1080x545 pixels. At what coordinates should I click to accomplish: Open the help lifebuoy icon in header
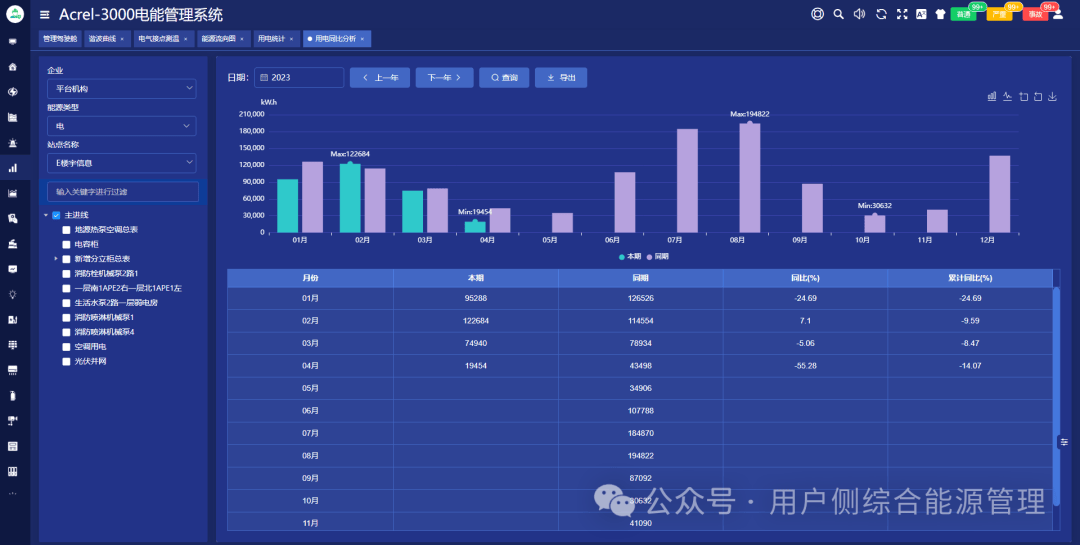click(x=817, y=14)
